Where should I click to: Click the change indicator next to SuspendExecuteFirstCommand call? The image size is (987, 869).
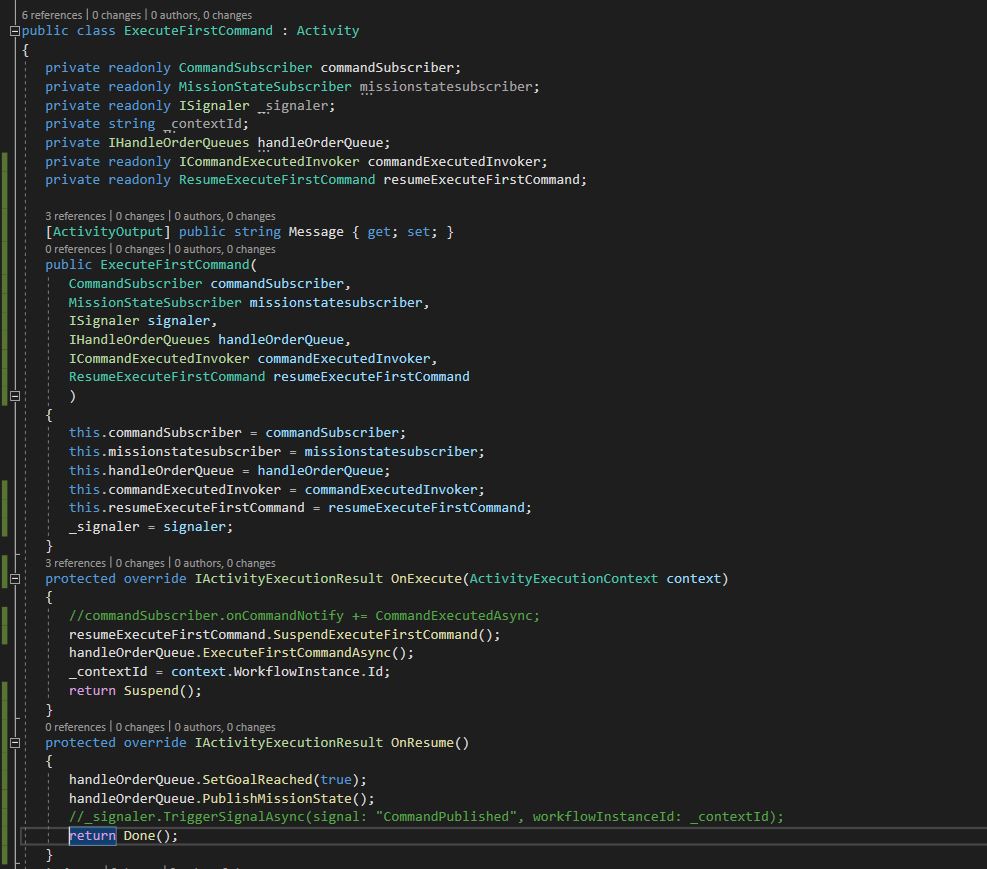click(x=3, y=634)
